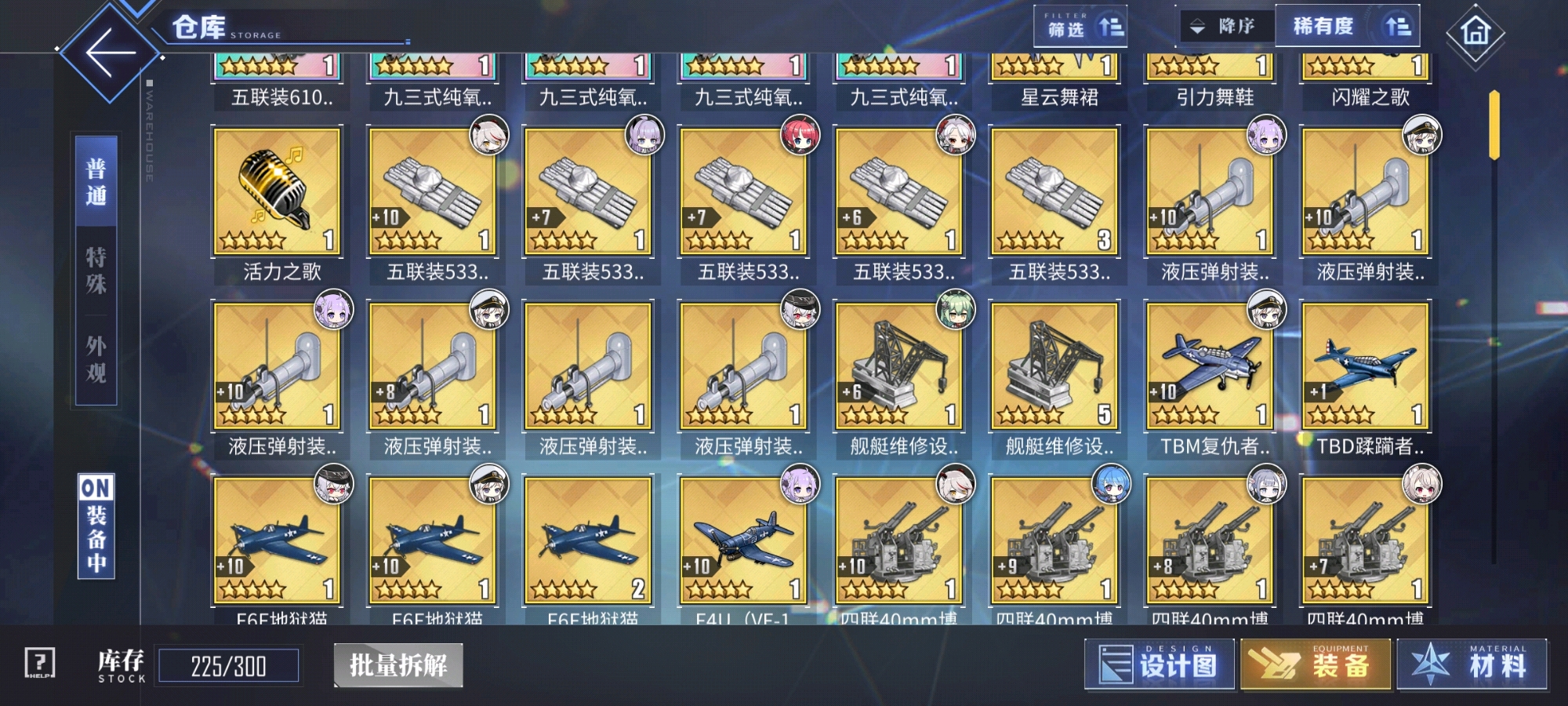Switch to the 外观 appearance tab
The image size is (1568, 706).
coord(96,359)
